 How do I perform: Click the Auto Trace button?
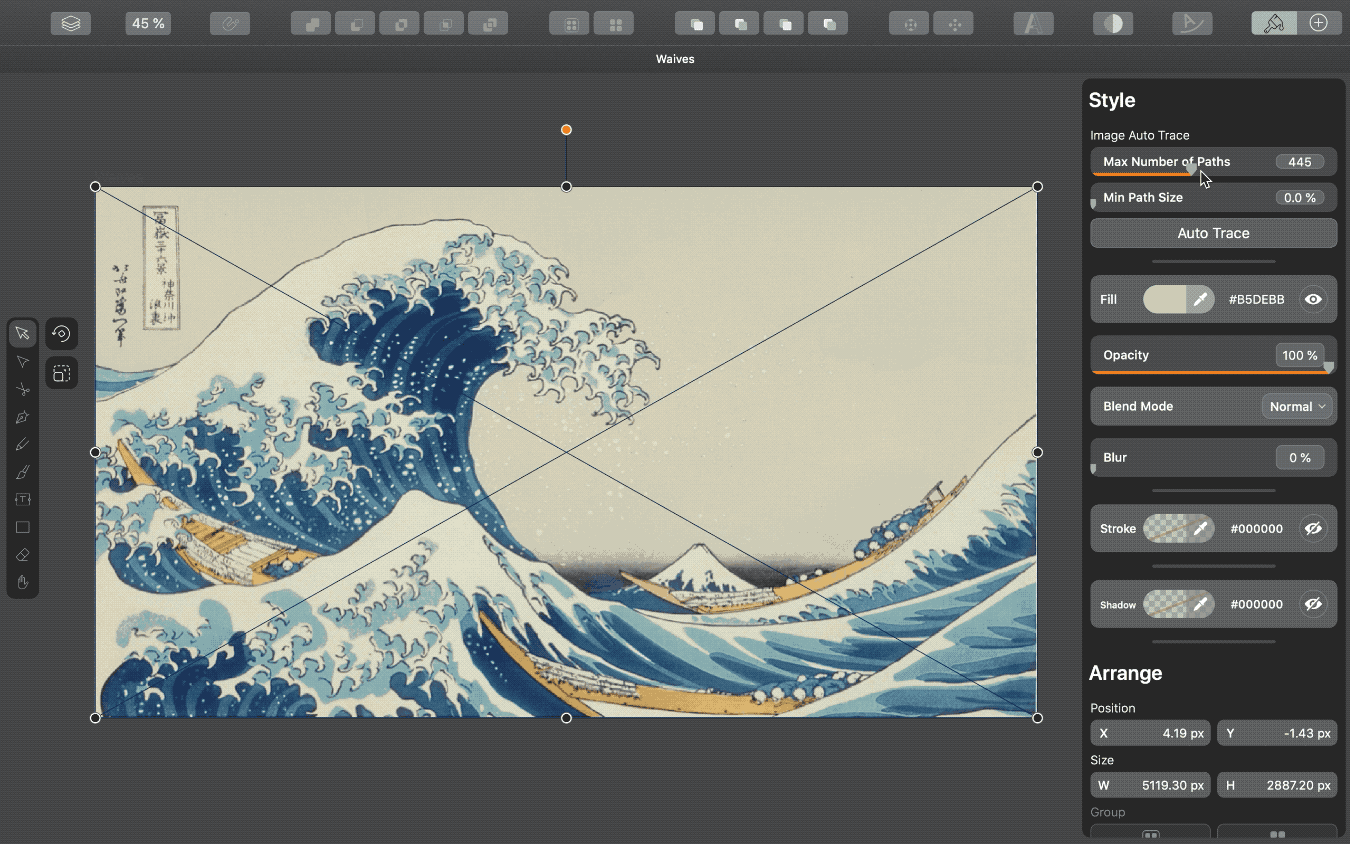point(1213,233)
